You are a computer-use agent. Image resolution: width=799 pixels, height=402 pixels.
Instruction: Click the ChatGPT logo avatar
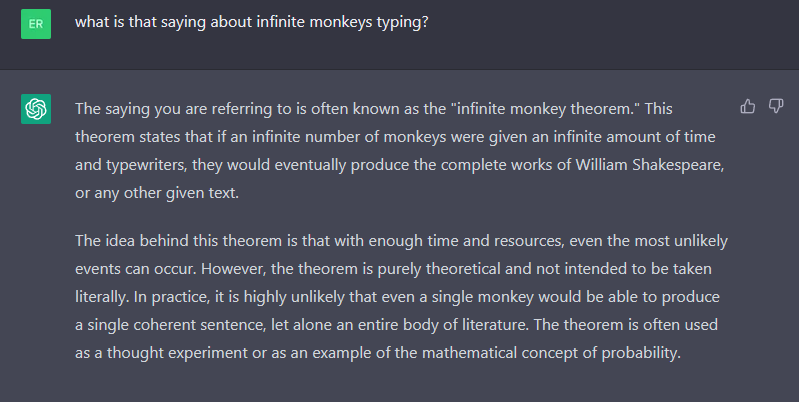[x=36, y=108]
